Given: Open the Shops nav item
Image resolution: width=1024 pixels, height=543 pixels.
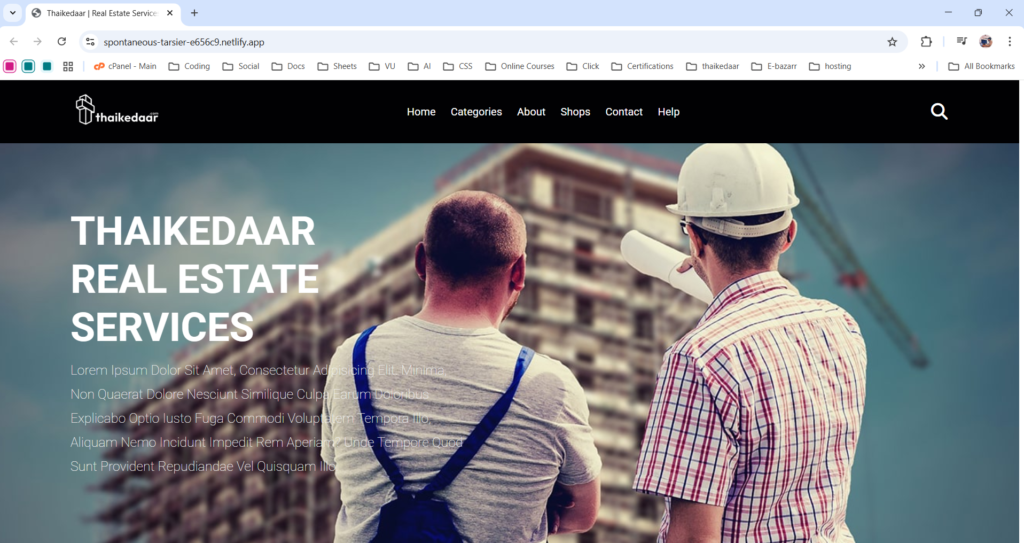Looking at the screenshot, I should [575, 112].
